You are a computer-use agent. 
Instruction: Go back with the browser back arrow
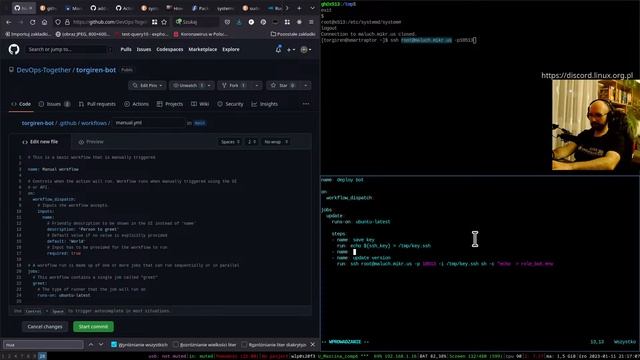[x=9, y=22]
